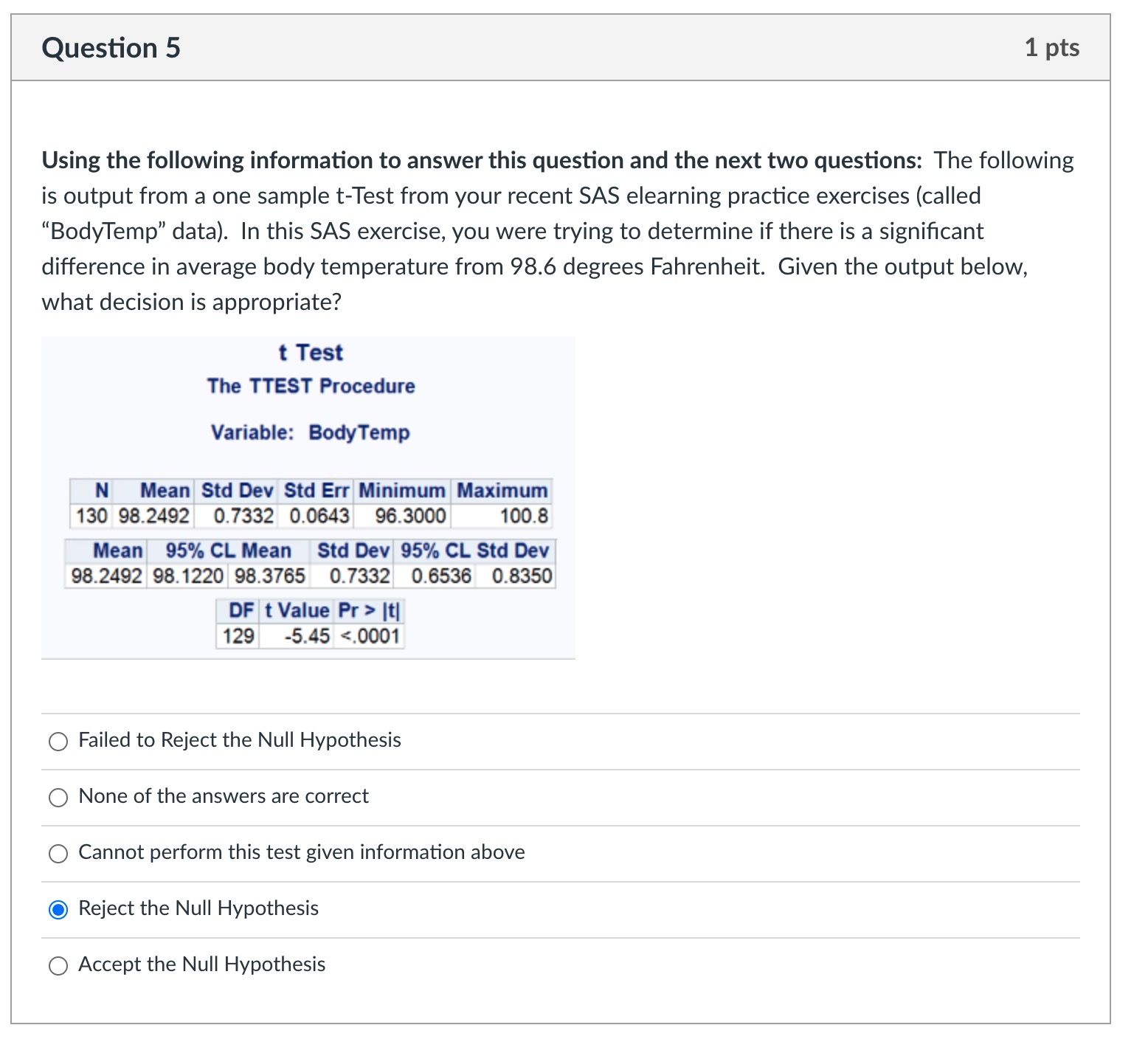The width and height of the screenshot is (1148, 1039).
Task: Click the "t Test" title in the output
Action: [310, 352]
